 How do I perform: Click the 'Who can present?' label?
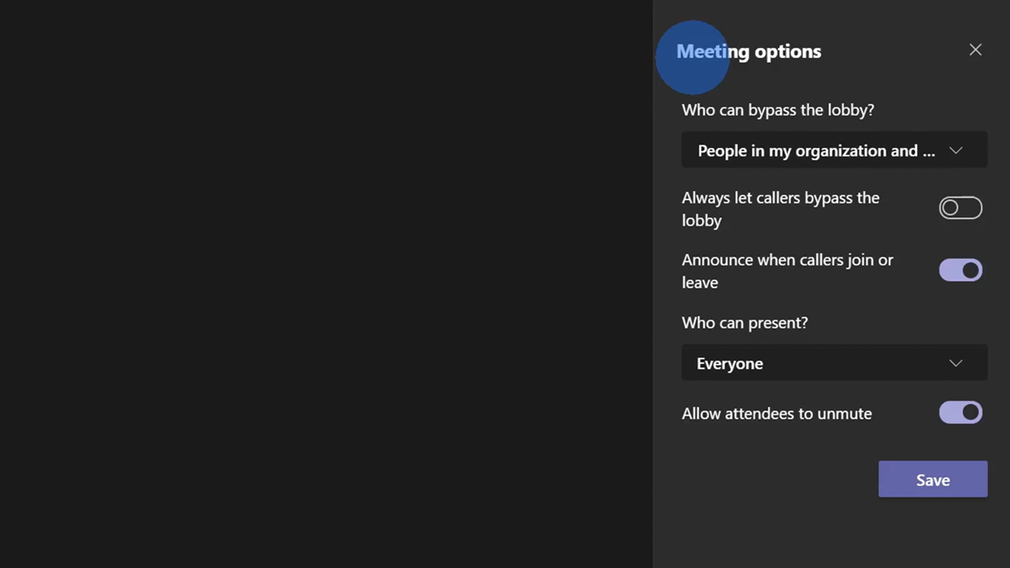(x=744, y=323)
